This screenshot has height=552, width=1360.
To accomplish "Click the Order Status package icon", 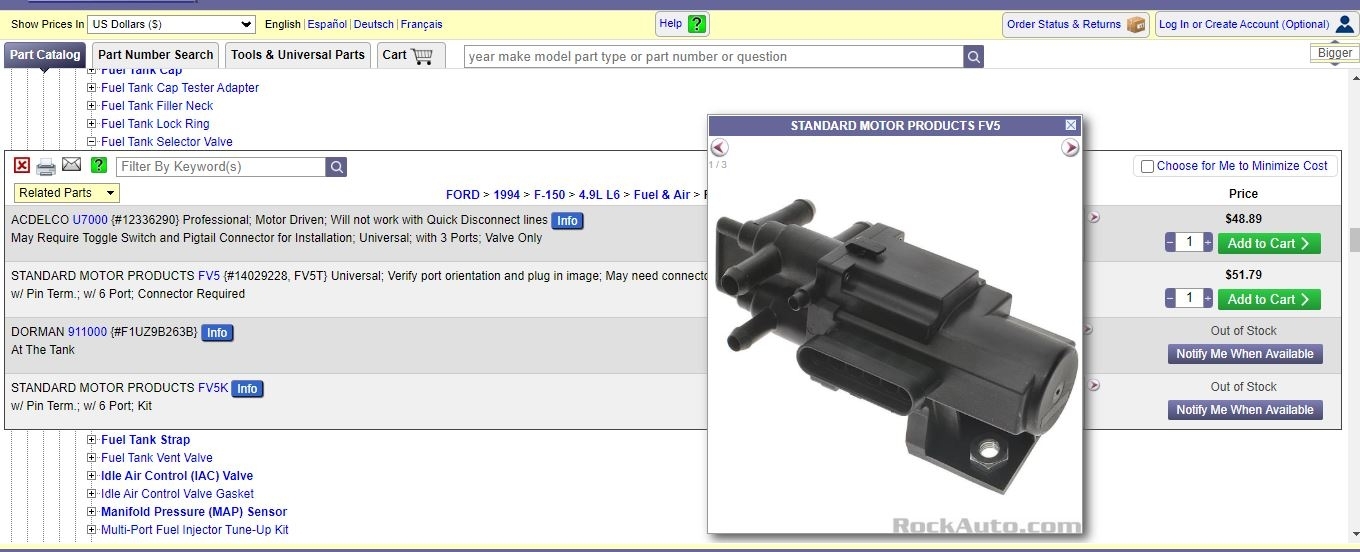I will tap(1136, 24).
